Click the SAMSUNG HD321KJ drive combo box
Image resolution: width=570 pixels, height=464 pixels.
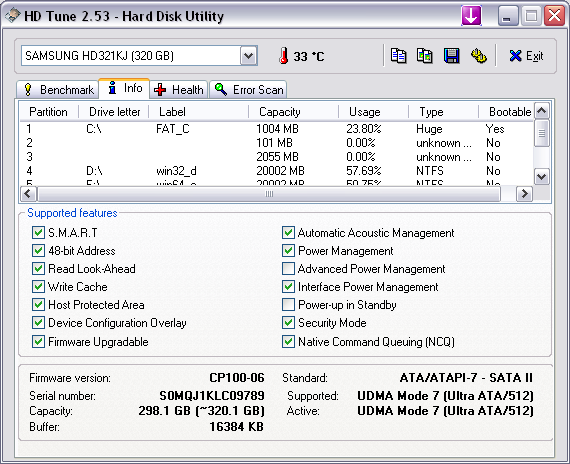(x=139, y=56)
